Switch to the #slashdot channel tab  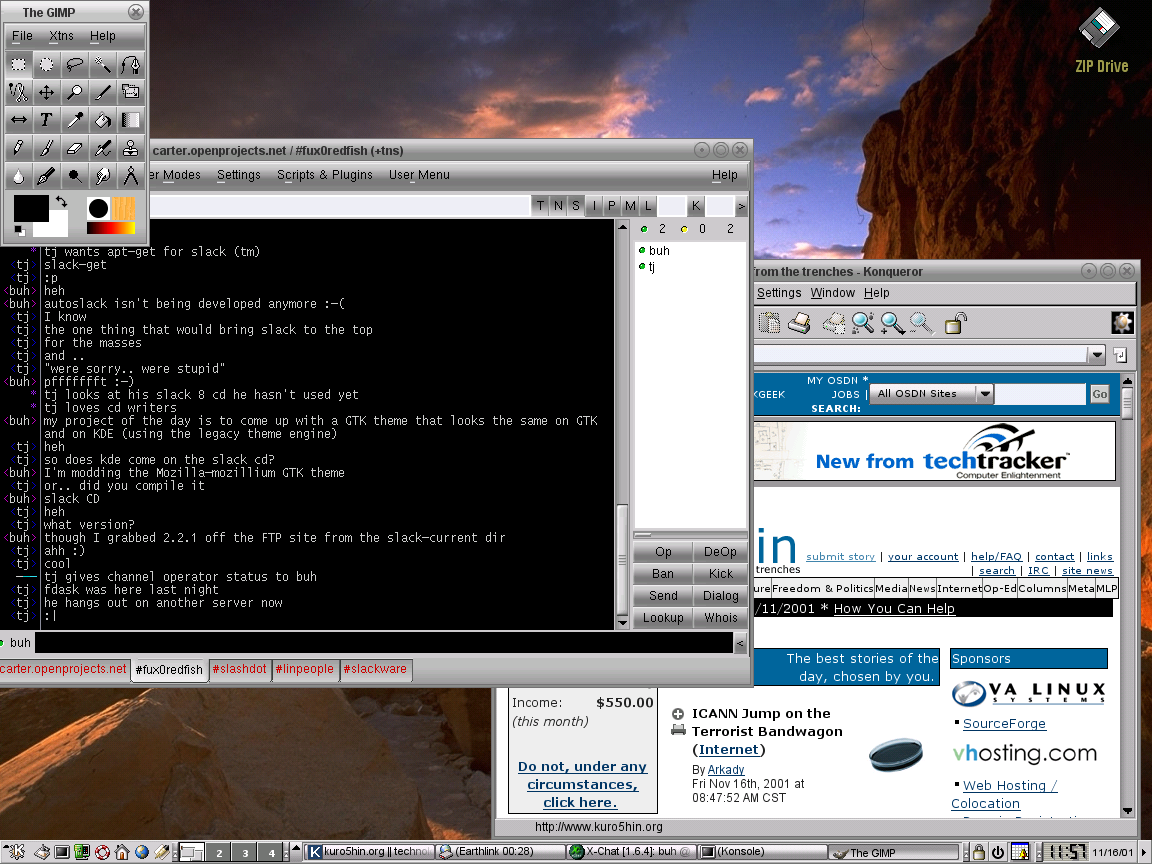[239, 669]
